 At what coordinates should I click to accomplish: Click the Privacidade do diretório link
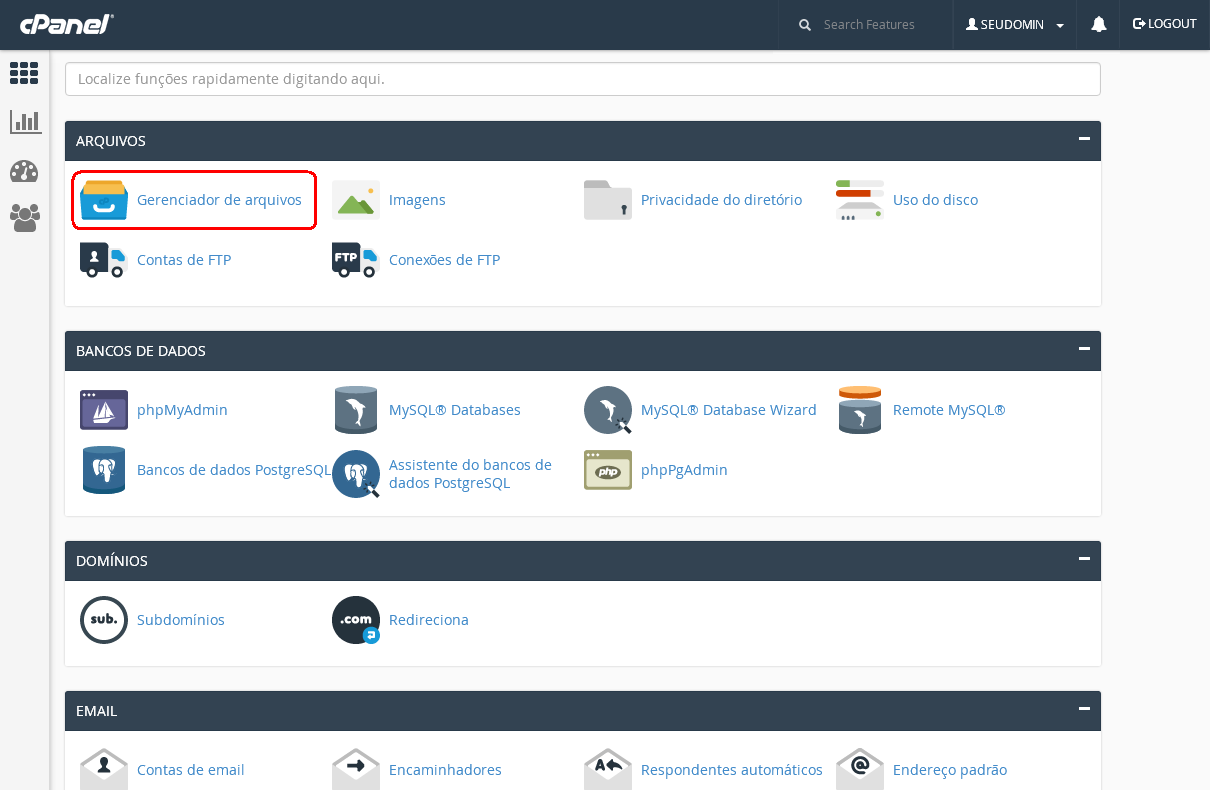(721, 200)
